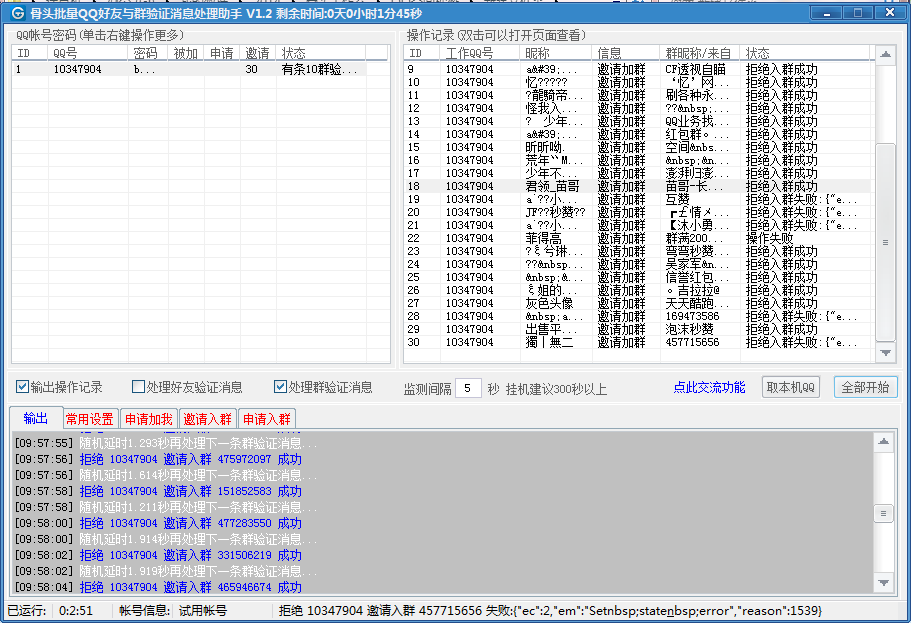Click the 全部开始 button
This screenshot has width=911, height=623.
click(866, 387)
